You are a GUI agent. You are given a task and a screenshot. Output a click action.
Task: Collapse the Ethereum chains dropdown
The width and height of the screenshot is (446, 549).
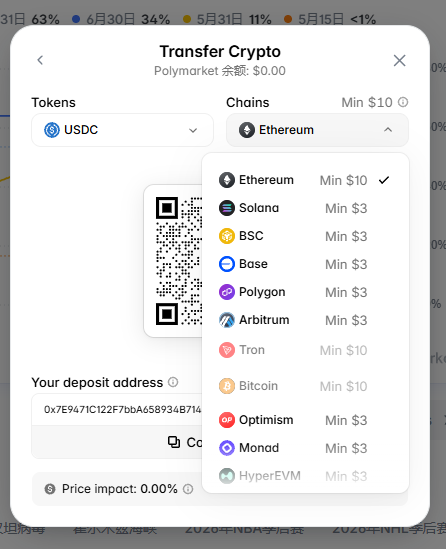[x=317, y=130]
